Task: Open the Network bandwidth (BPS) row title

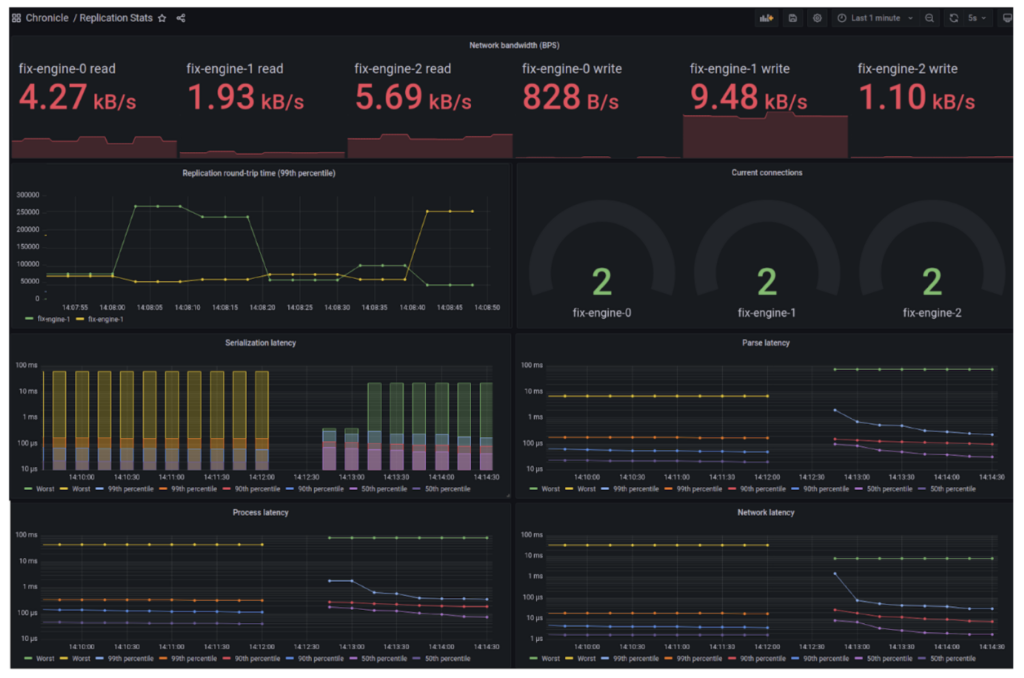Action: [514, 45]
